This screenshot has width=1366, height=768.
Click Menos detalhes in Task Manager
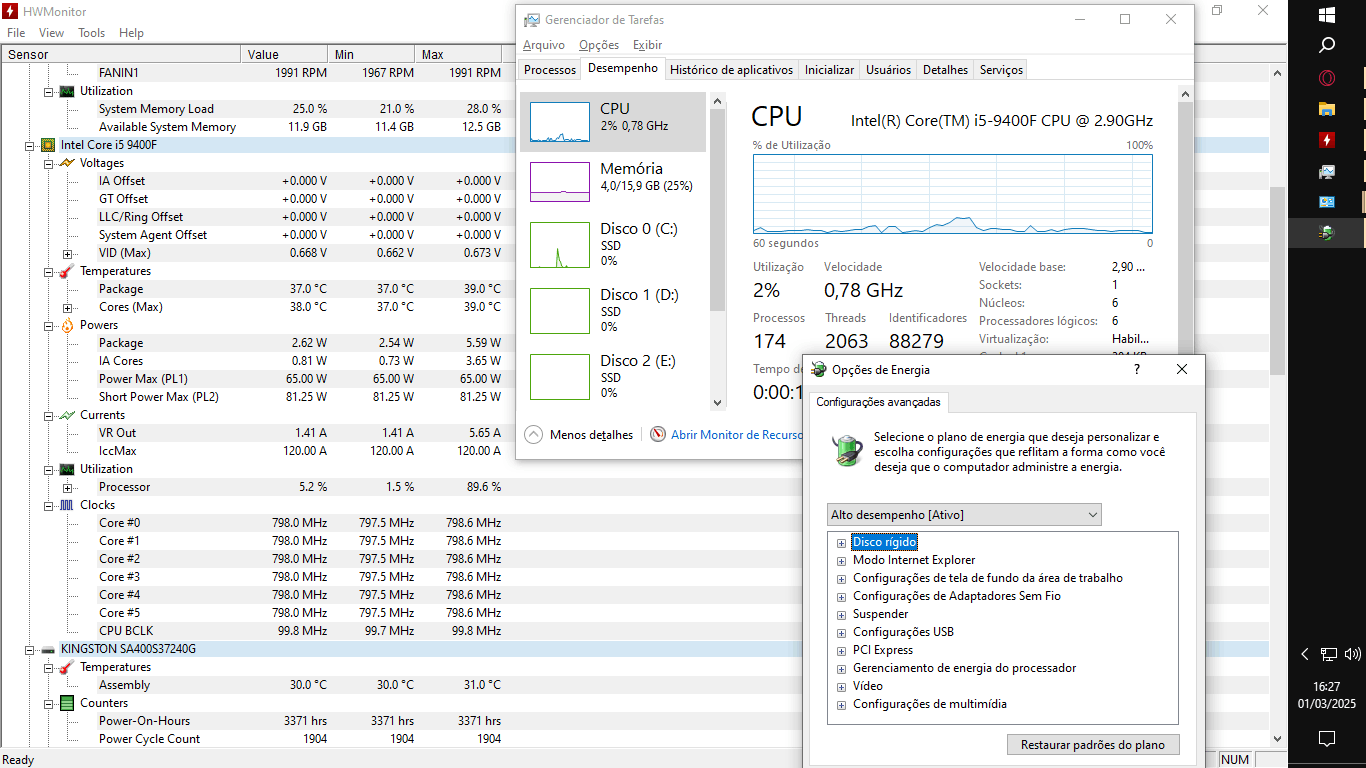[x=578, y=435]
